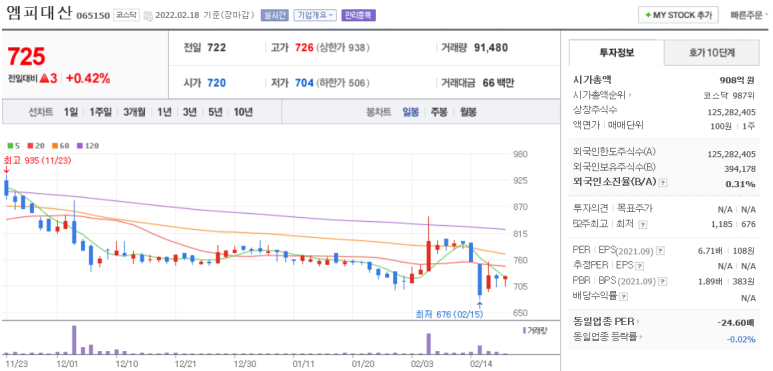Click help icon next to PER EPS(2021.09)
Viewport: 773px width, 371px height.
[661, 251]
